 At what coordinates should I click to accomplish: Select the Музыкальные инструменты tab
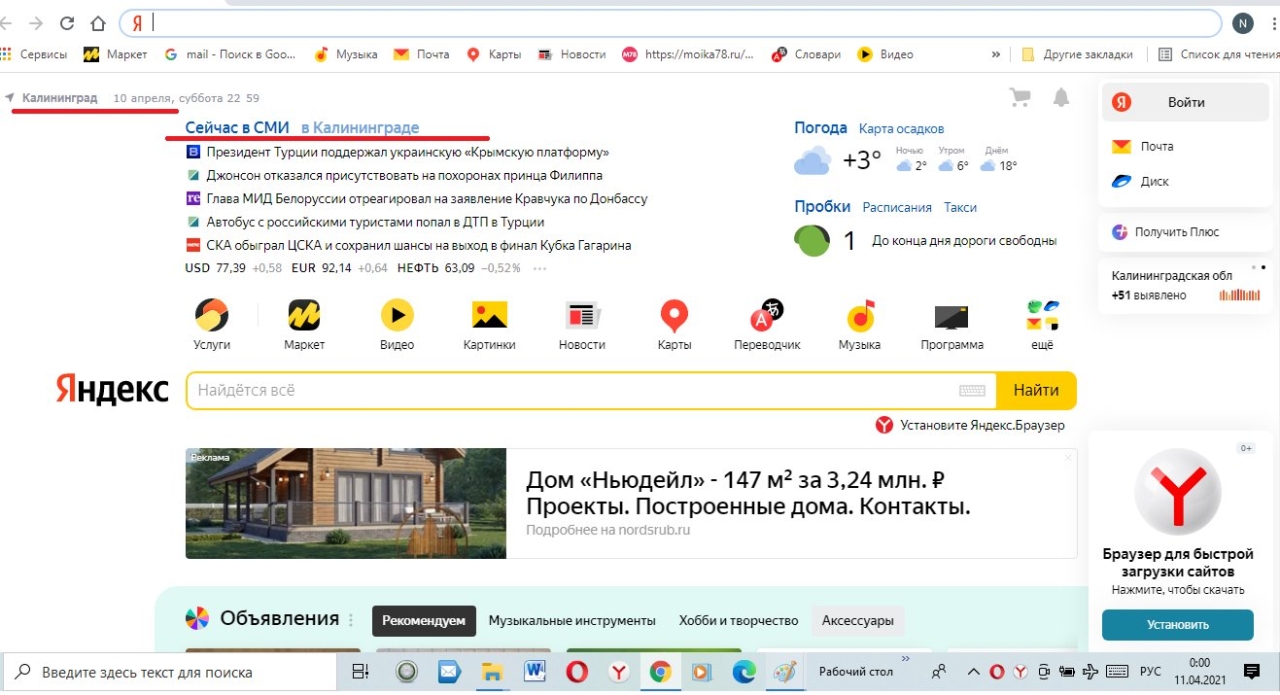572,621
